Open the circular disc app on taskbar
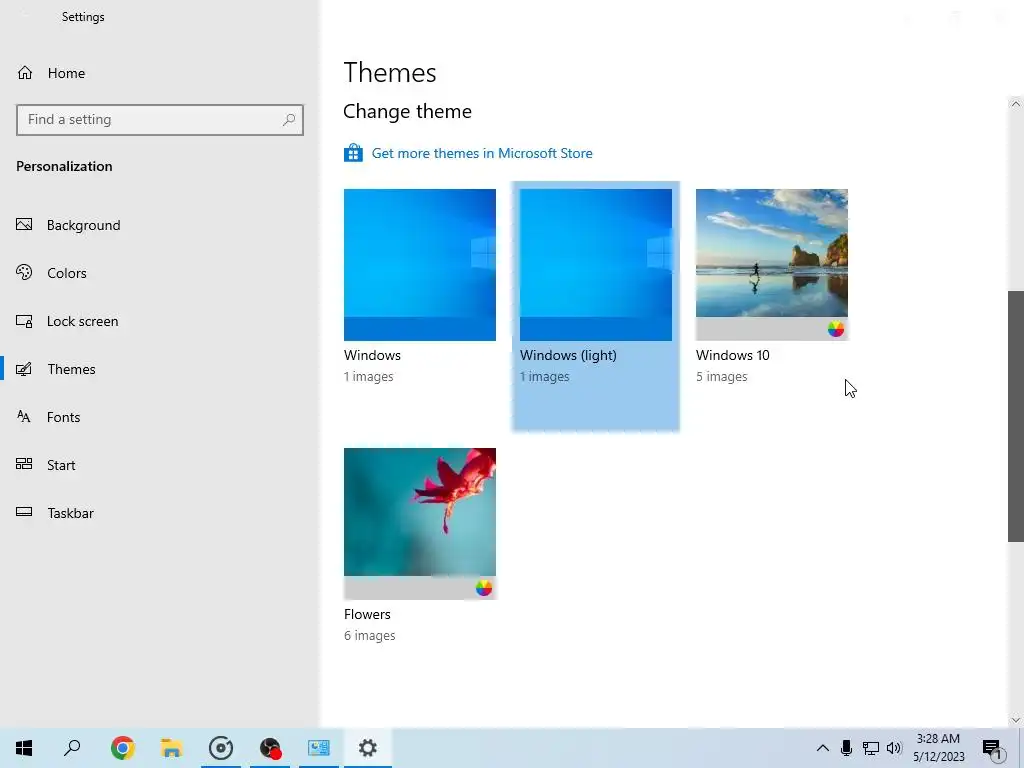The image size is (1024, 768). pos(221,748)
